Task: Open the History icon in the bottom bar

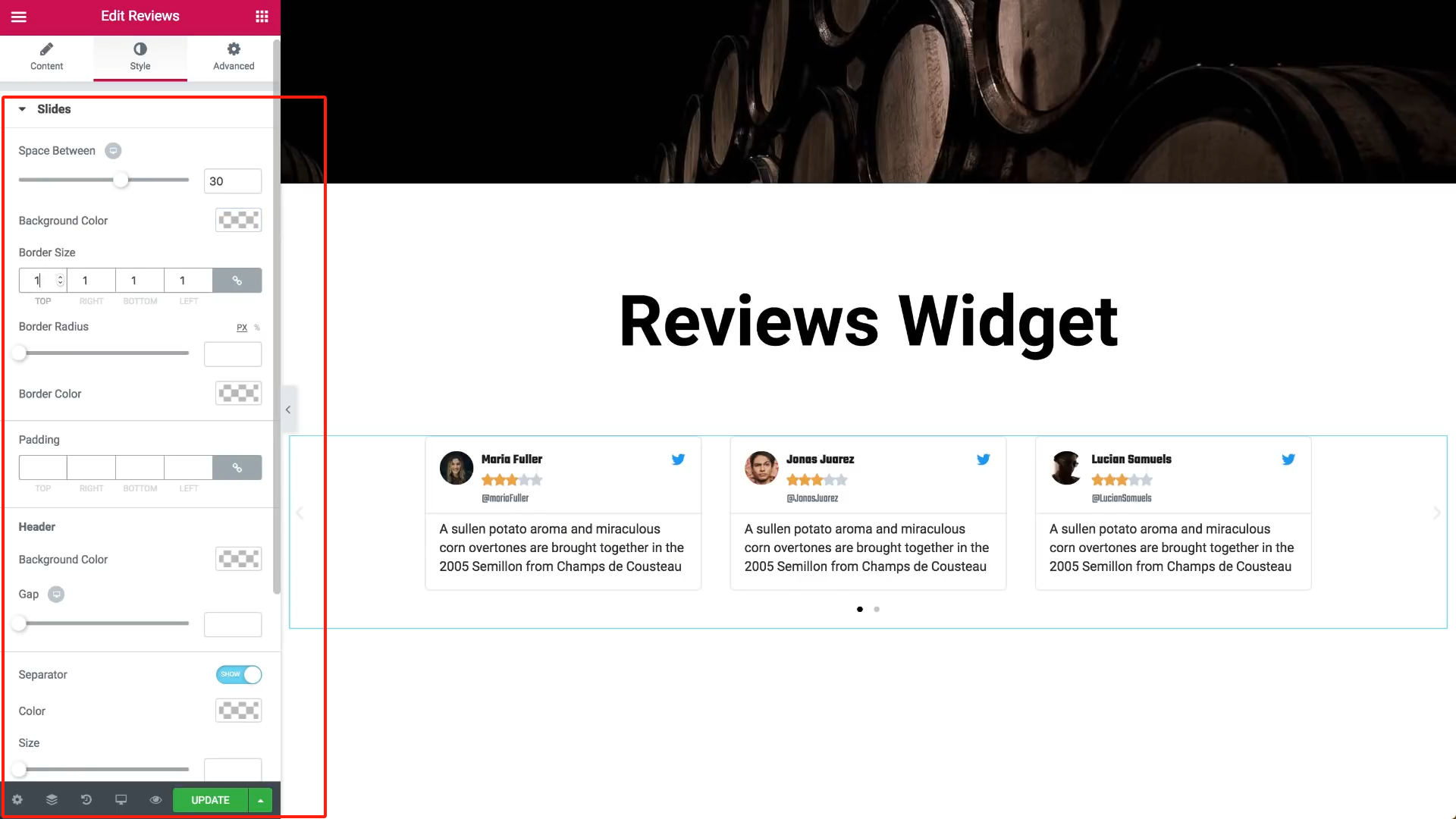Action: [x=86, y=800]
